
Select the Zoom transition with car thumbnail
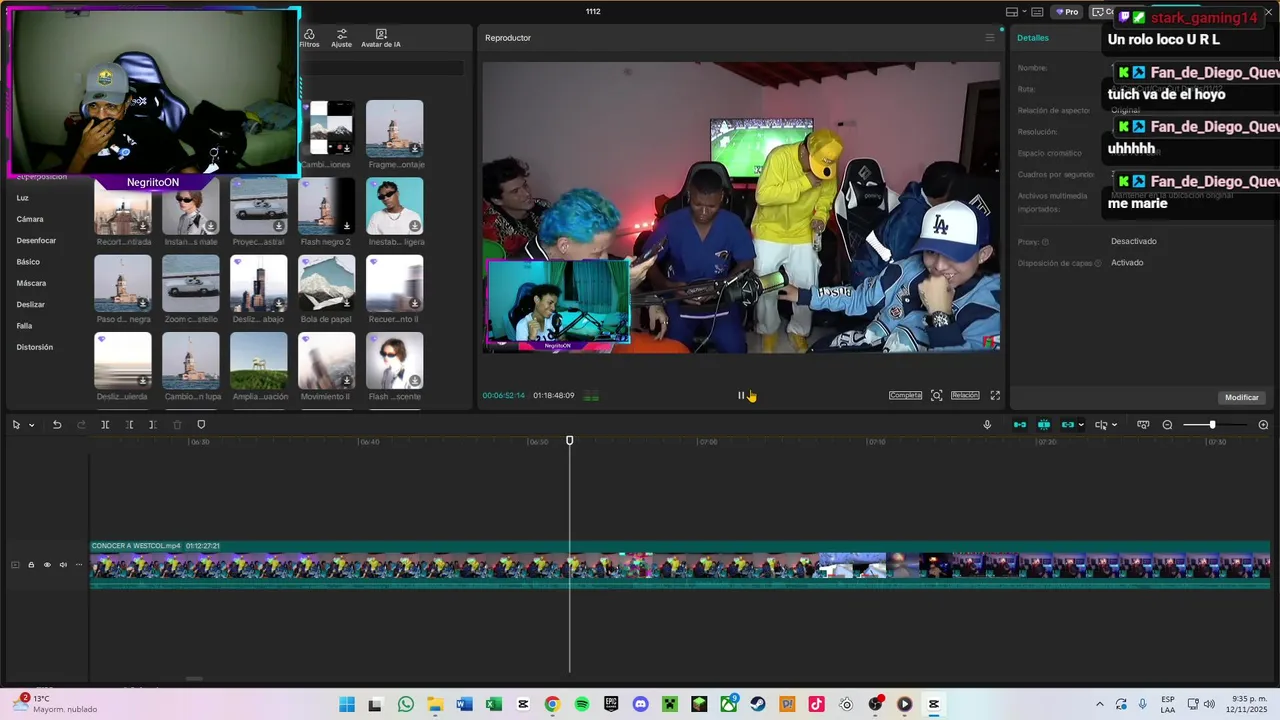190,283
